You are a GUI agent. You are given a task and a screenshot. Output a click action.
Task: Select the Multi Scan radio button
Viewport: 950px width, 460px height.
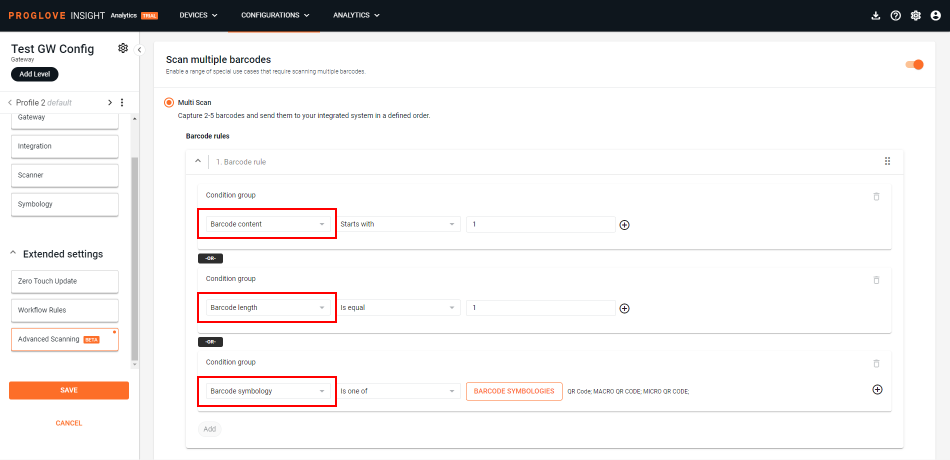[x=168, y=102]
